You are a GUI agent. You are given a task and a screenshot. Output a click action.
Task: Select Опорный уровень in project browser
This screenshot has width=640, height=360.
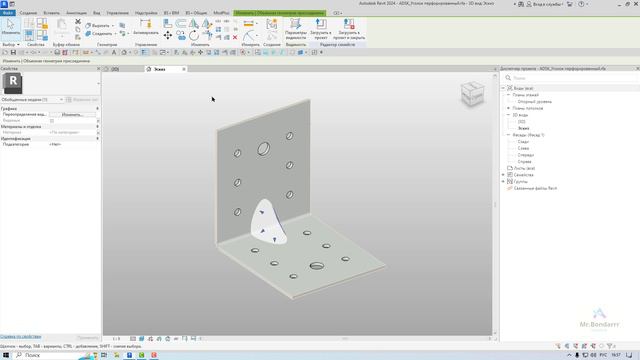coord(534,102)
